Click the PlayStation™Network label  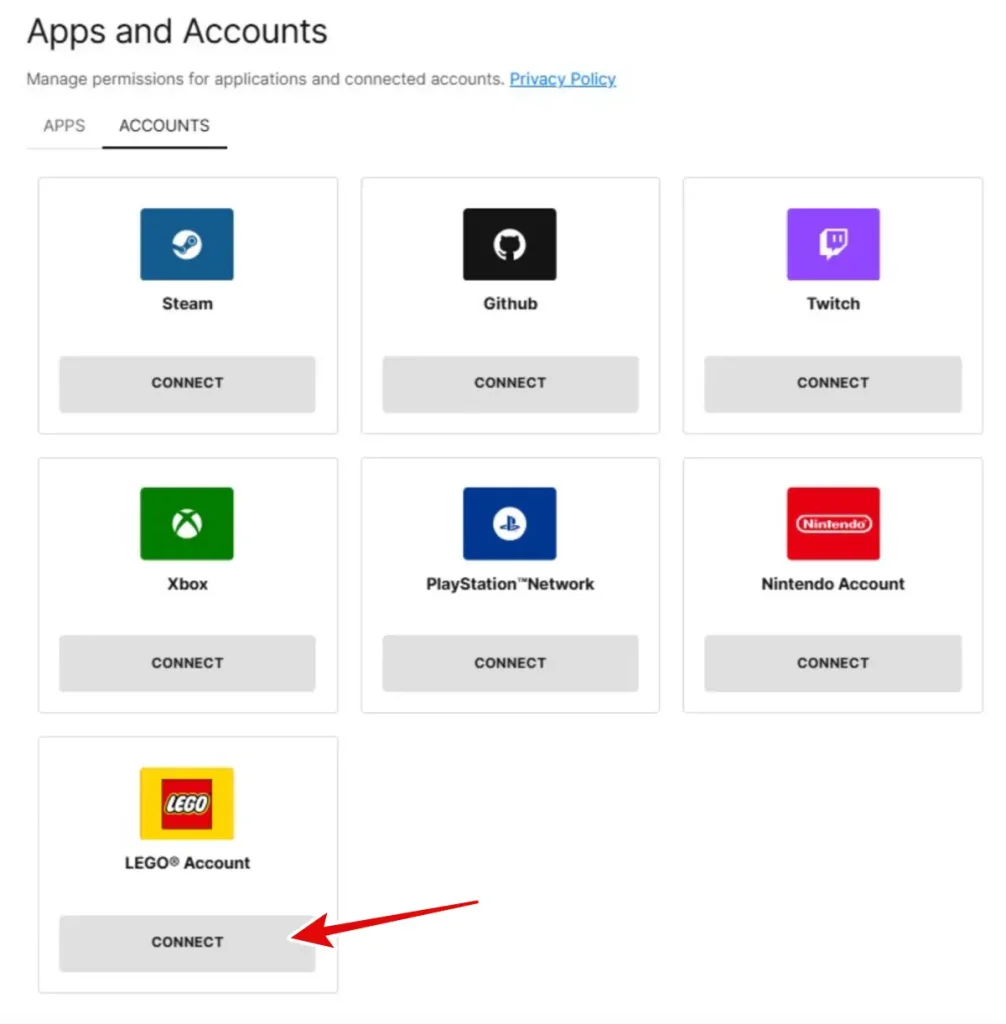510,584
